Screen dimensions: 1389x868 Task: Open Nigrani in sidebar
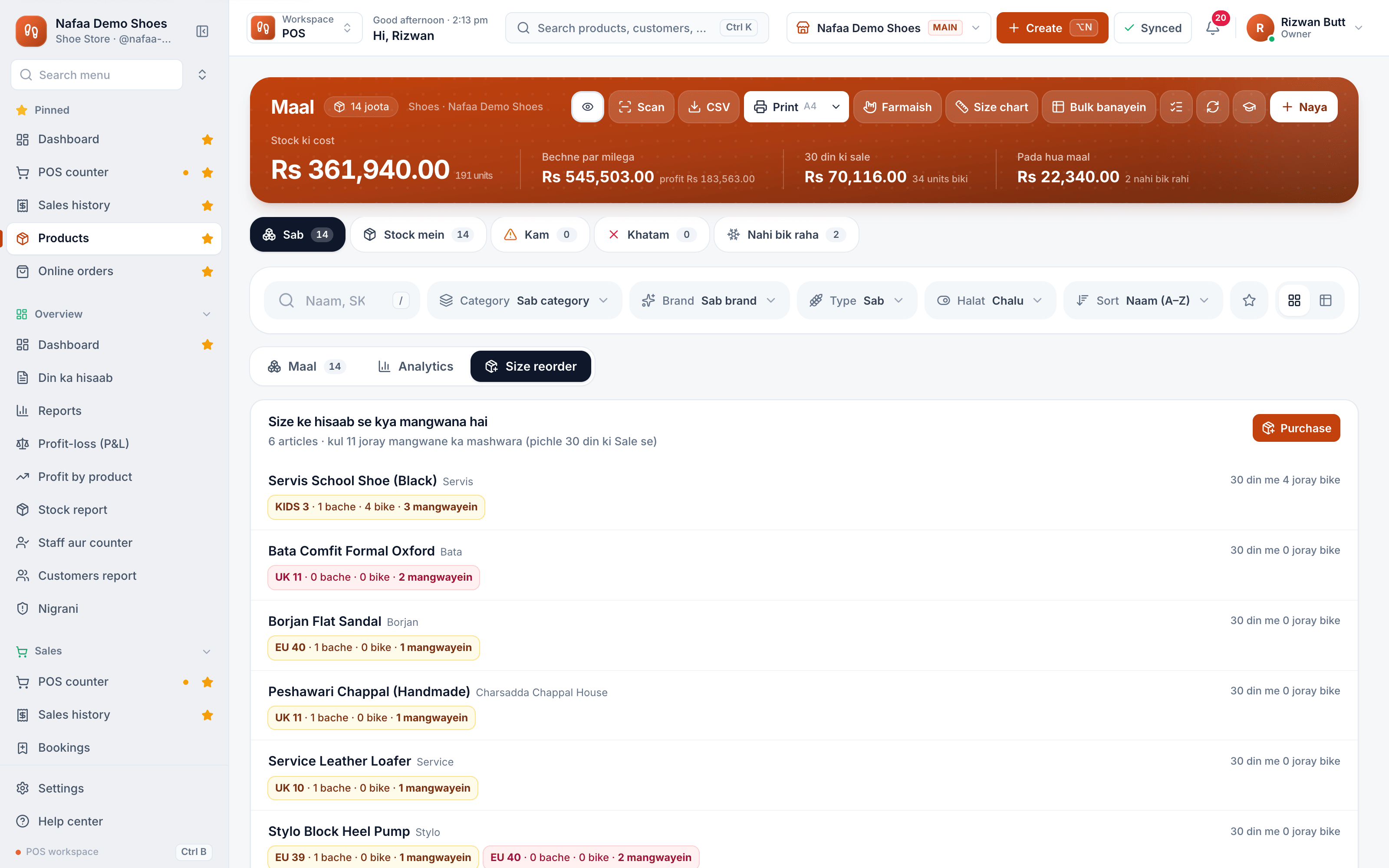click(x=114, y=608)
